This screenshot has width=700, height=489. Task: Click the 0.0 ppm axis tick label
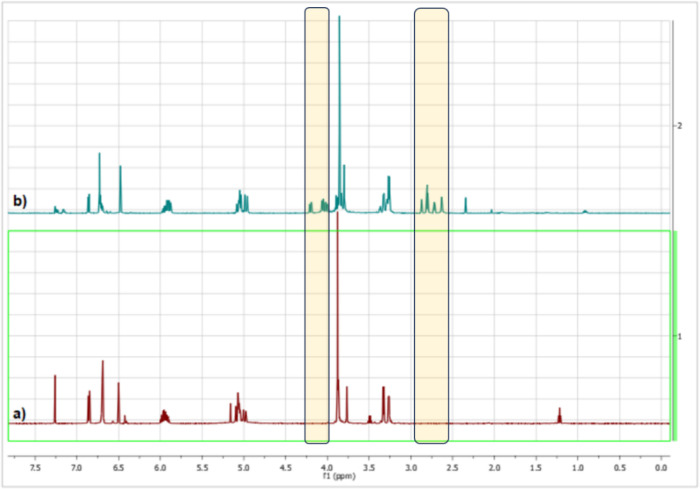pyautogui.click(x=661, y=468)
